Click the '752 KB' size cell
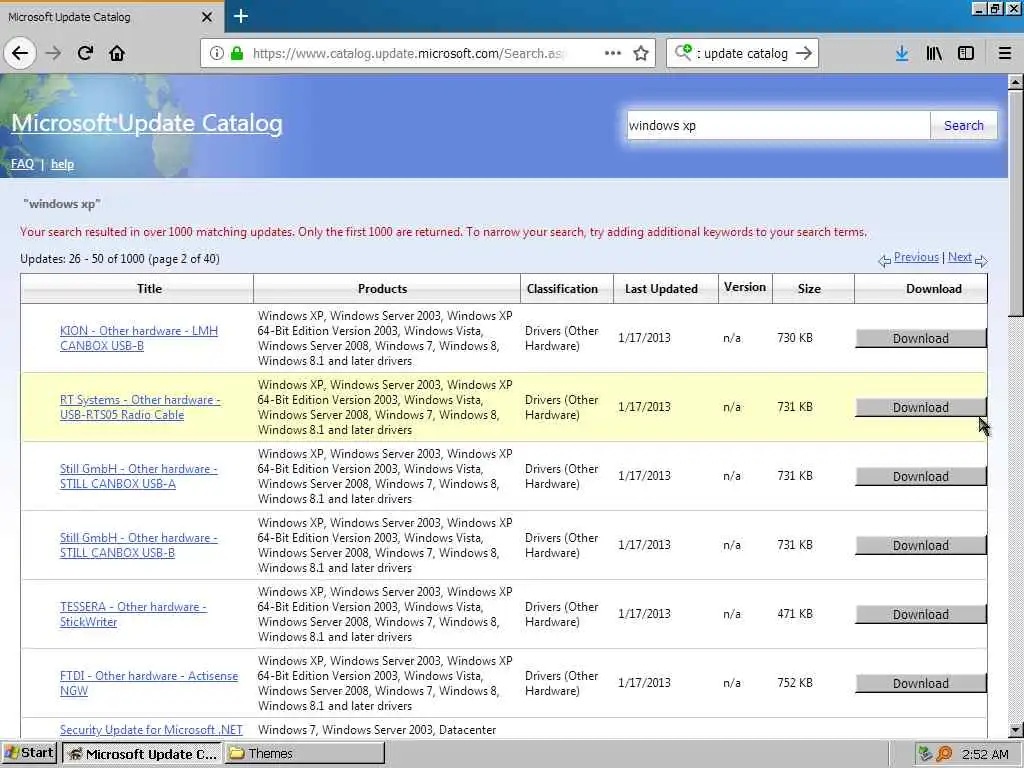Screen dimensions: 1024x768 click(x=795, y=682)
